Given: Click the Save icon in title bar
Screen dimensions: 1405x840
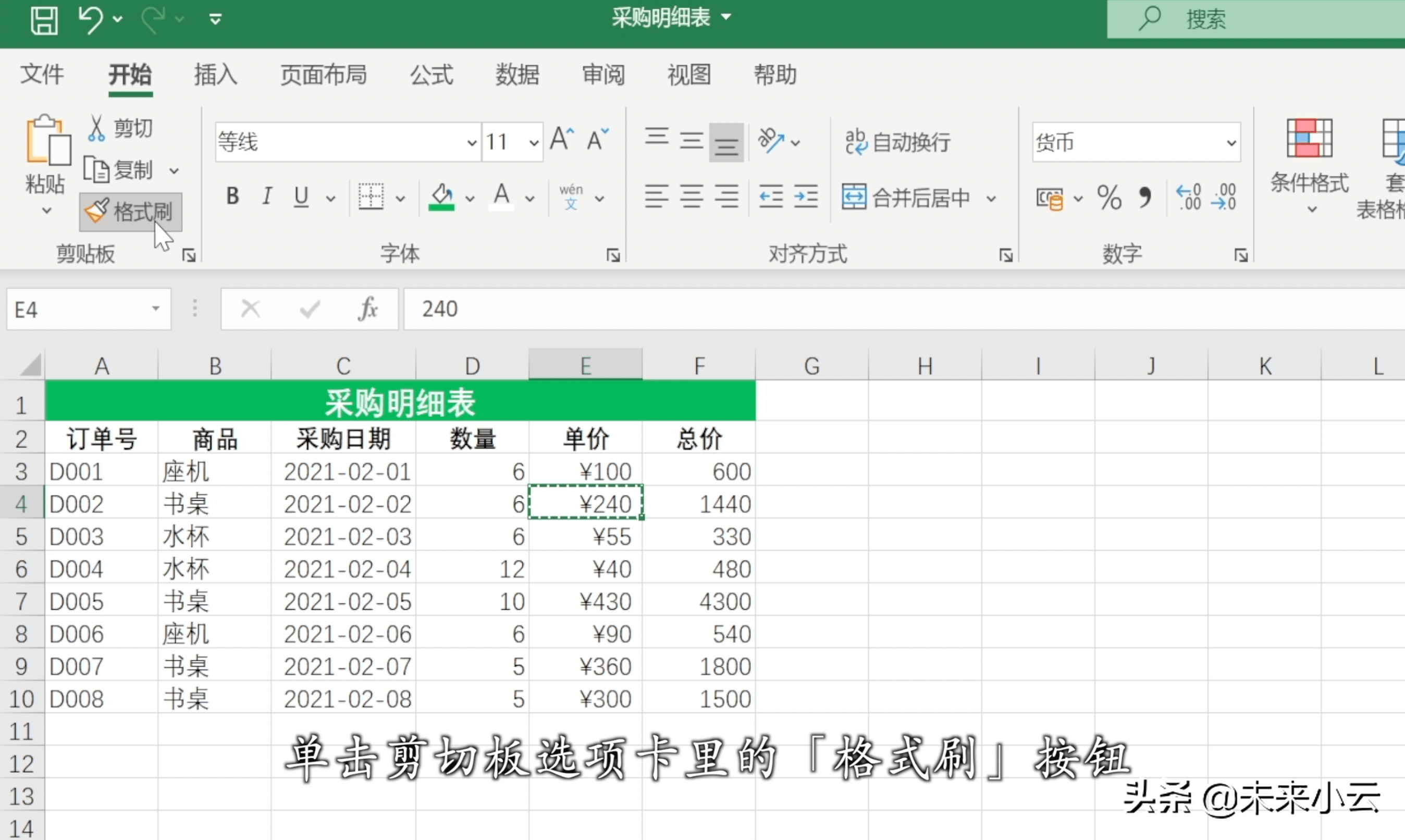Looking at the screenshot, I should point(44,20).
